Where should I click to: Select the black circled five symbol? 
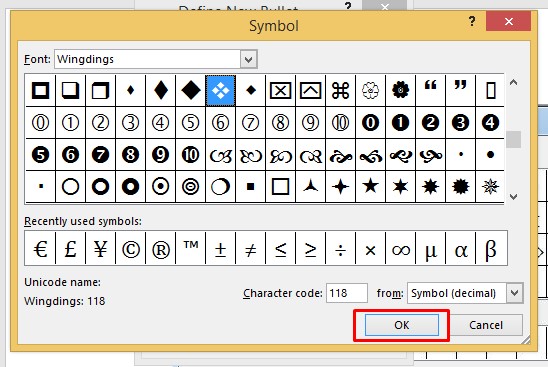click(41, 155)
